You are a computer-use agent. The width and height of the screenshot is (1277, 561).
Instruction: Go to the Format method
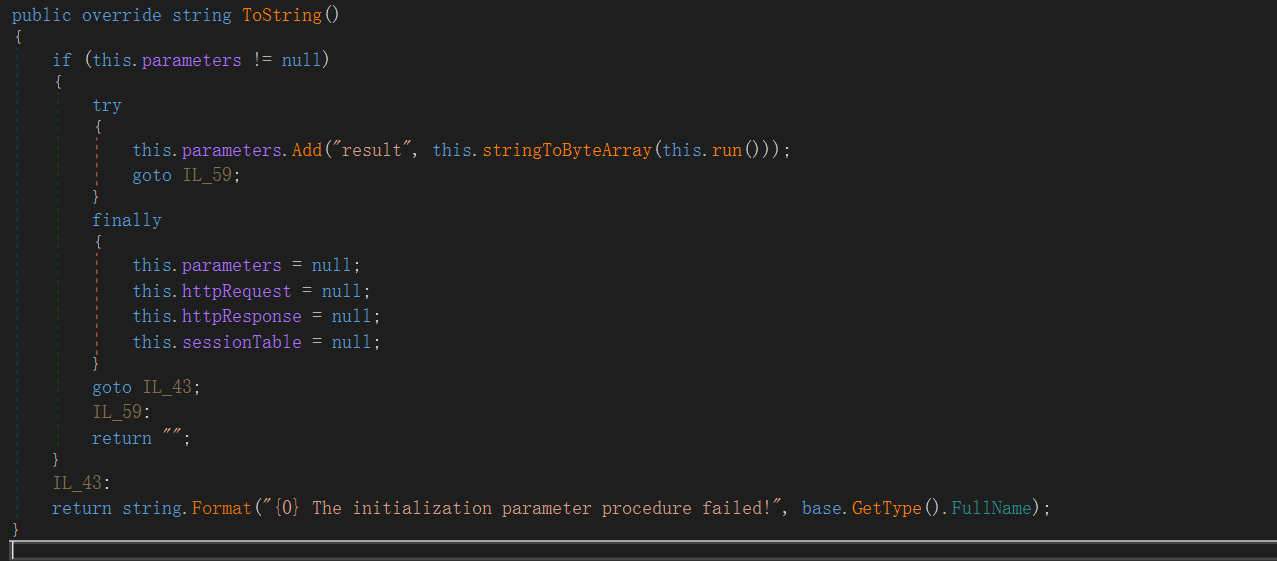222,508
